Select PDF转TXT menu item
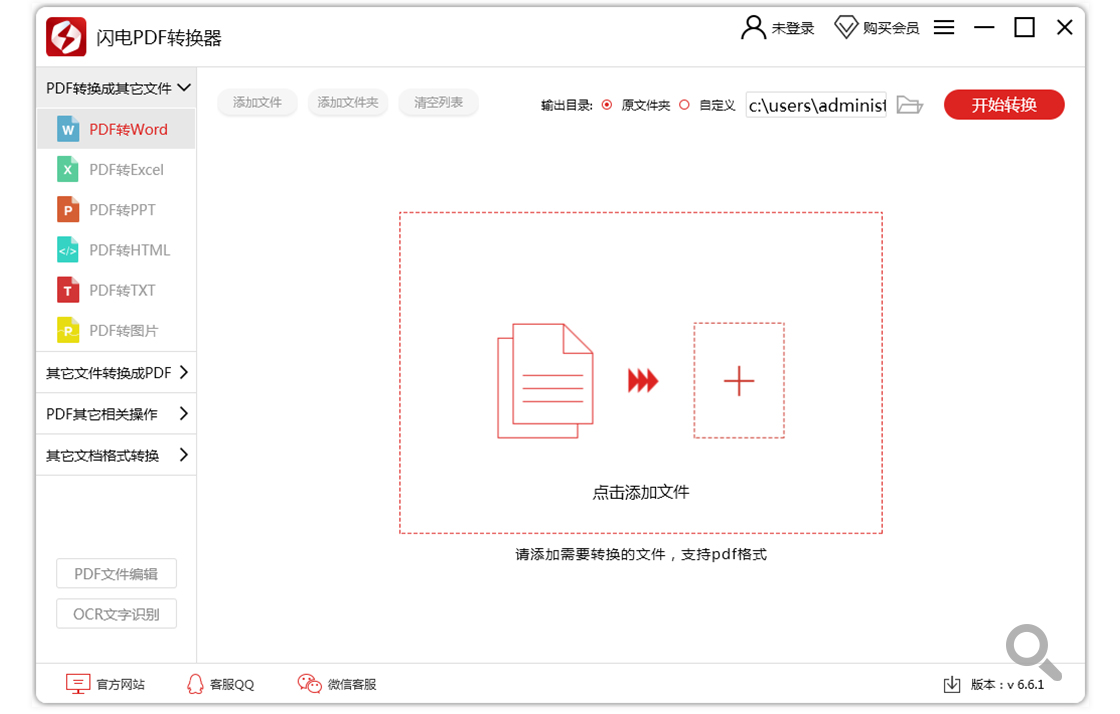Image resolution: width=1120 pixels, height=714 pixels. coord(116,290)
